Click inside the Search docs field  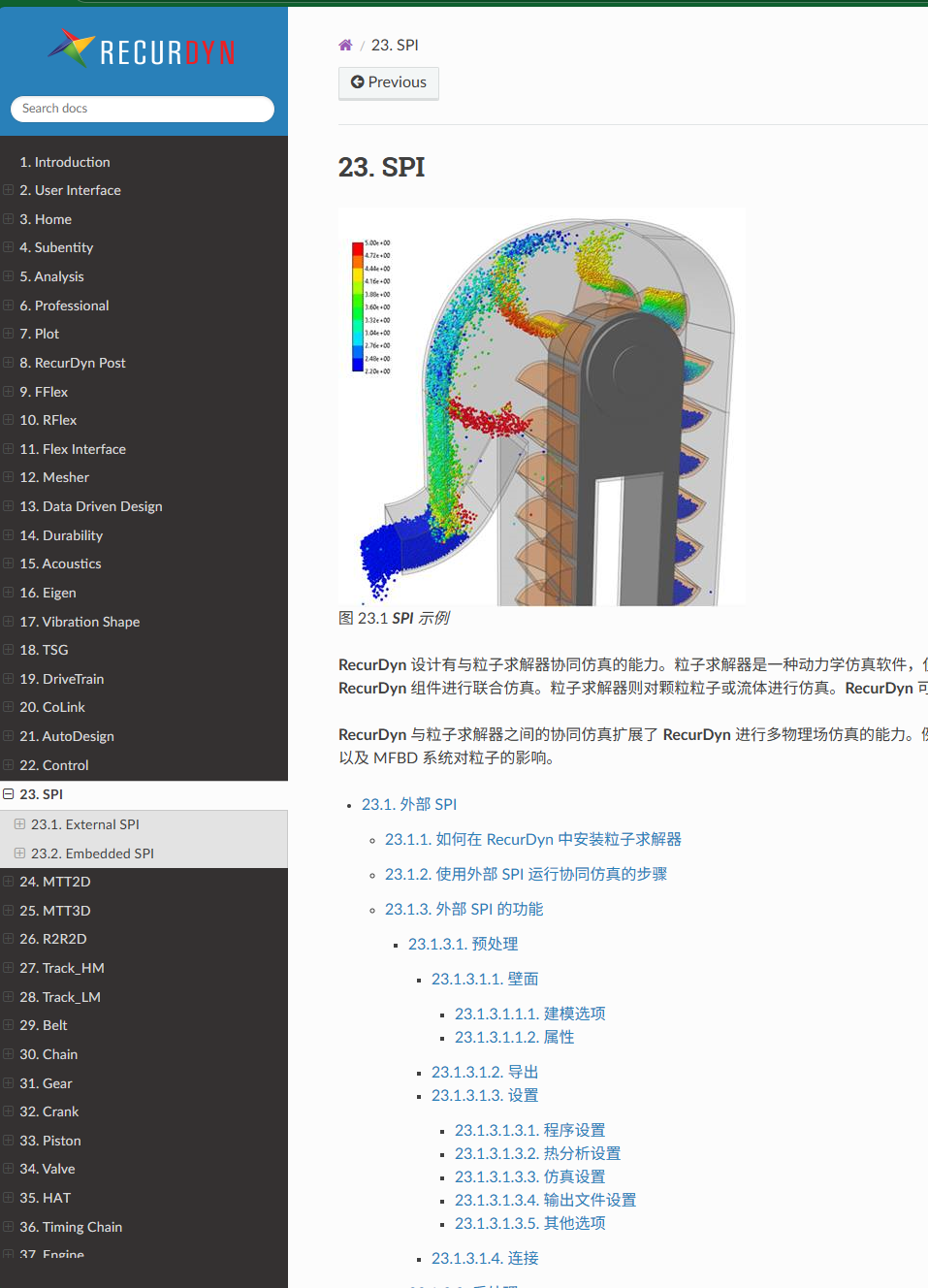pyautogui.click(x=142, y=109)
